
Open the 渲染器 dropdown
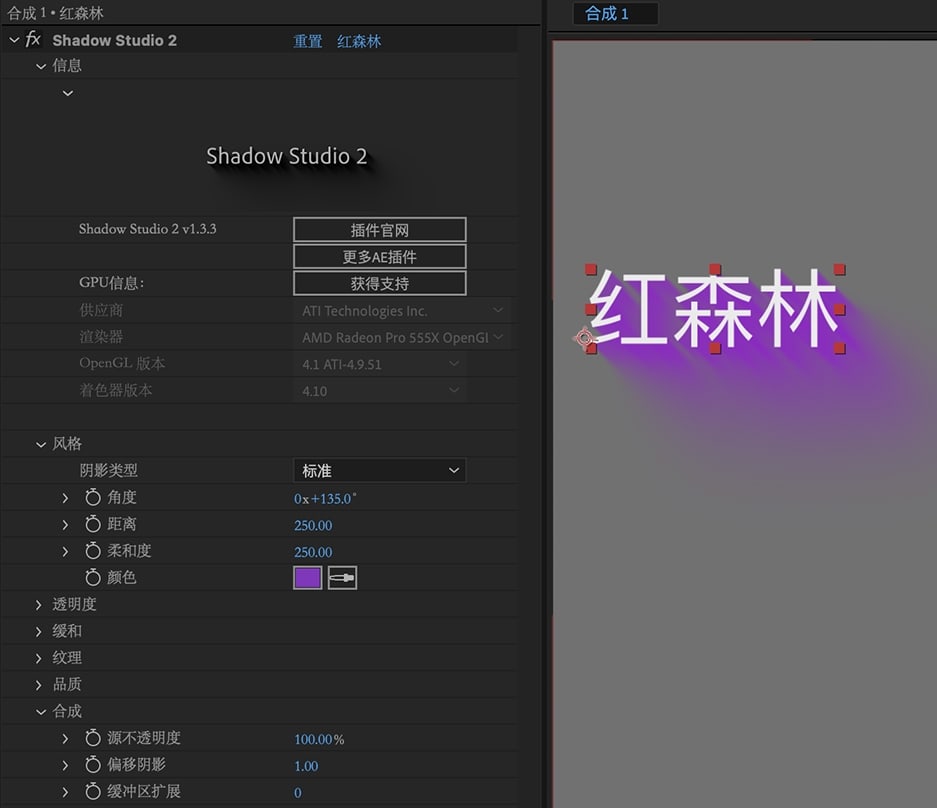402,338
